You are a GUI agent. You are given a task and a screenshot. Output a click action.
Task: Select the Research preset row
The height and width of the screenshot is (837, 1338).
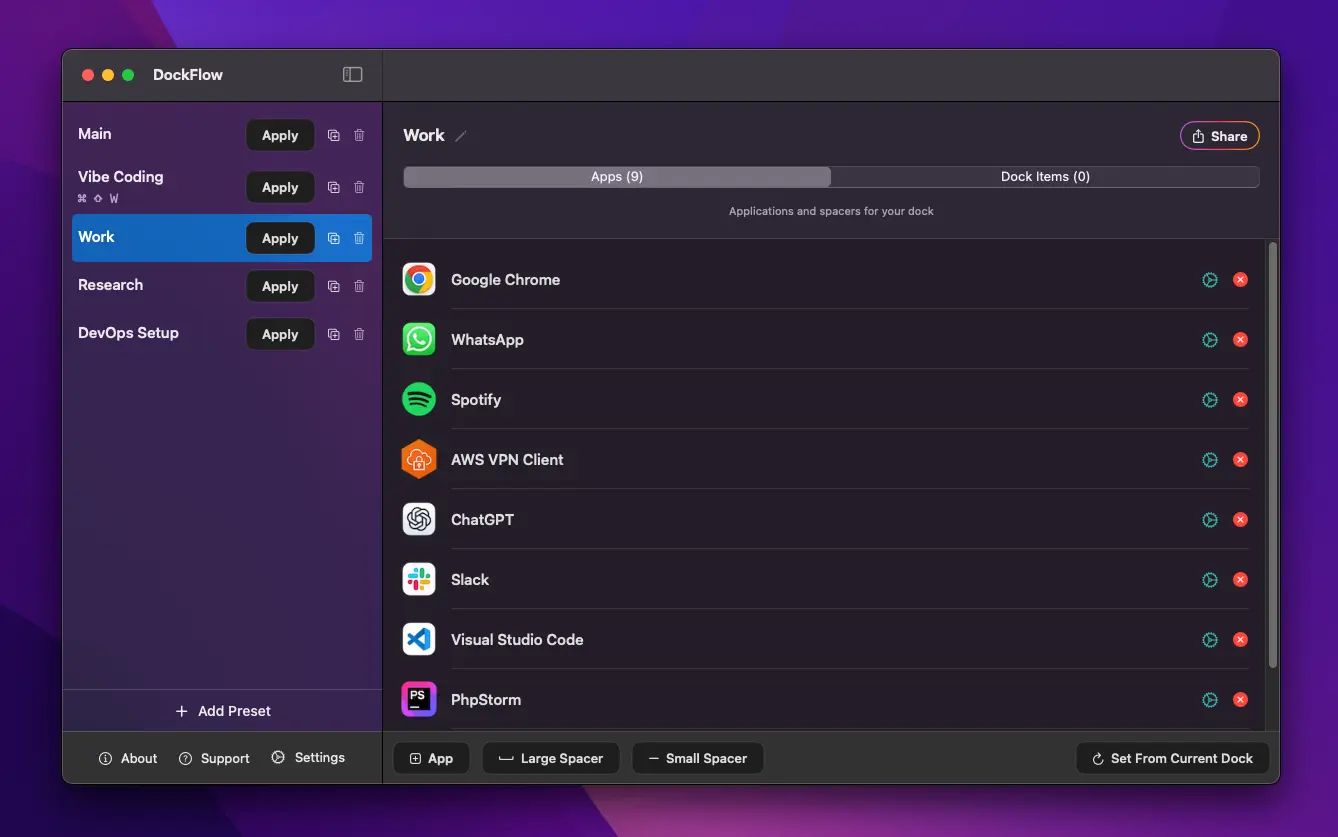tap(222, 286)
